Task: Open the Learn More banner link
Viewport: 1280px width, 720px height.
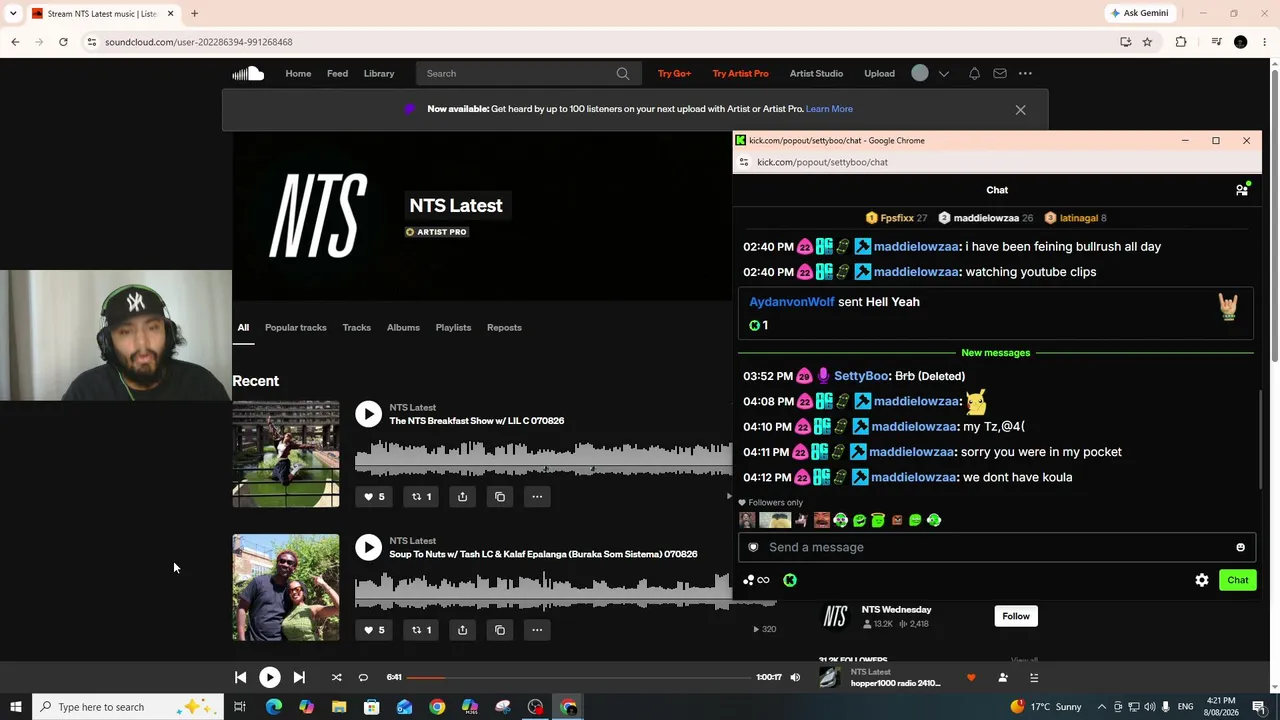Action: tap(829, 109)
